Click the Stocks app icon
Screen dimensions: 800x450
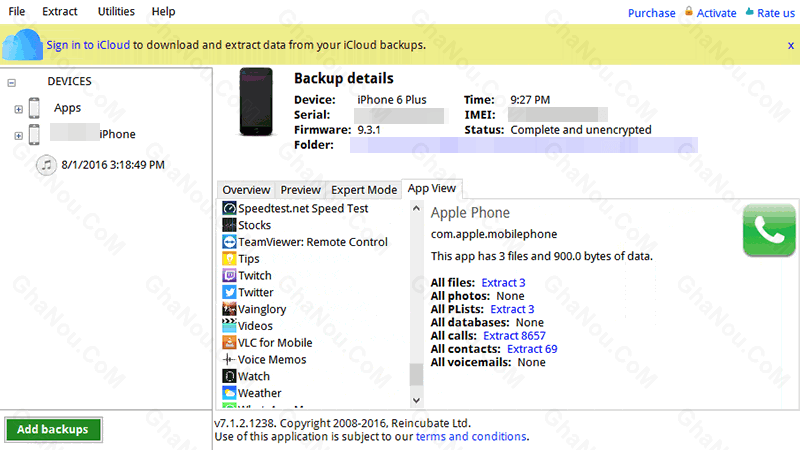pyautogui.click(x=229, y=225)
